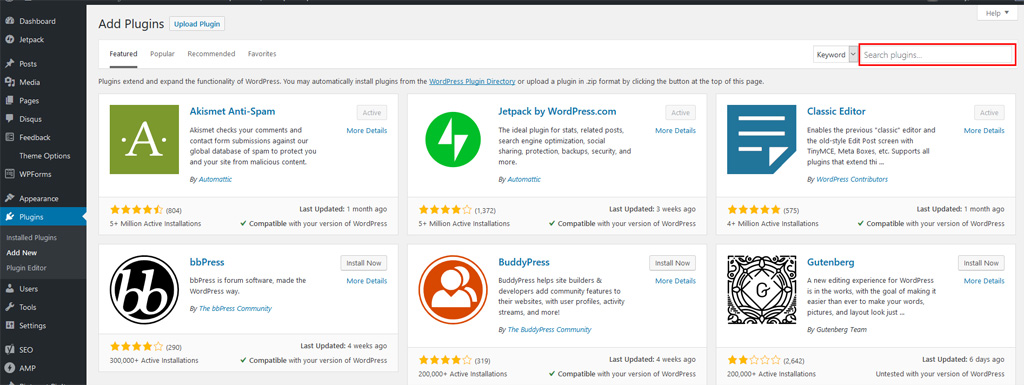This screenshot has height=385, width=1024.
Task: Switch to the Recommended tab
Action: tap(211, 54)
